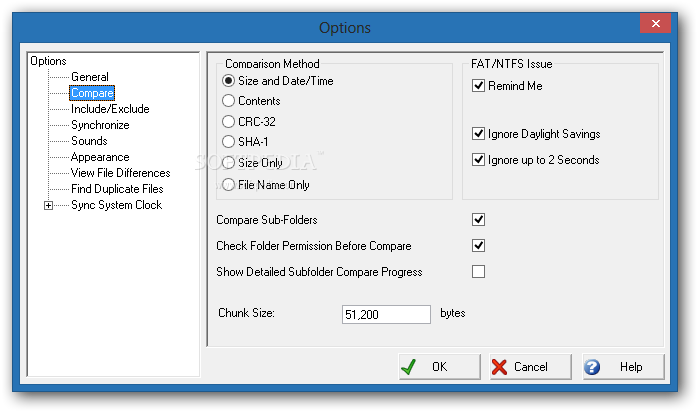Open the Synchronize options section
Image resolution: width=698 pixels, height=412 pixels.
100,125
